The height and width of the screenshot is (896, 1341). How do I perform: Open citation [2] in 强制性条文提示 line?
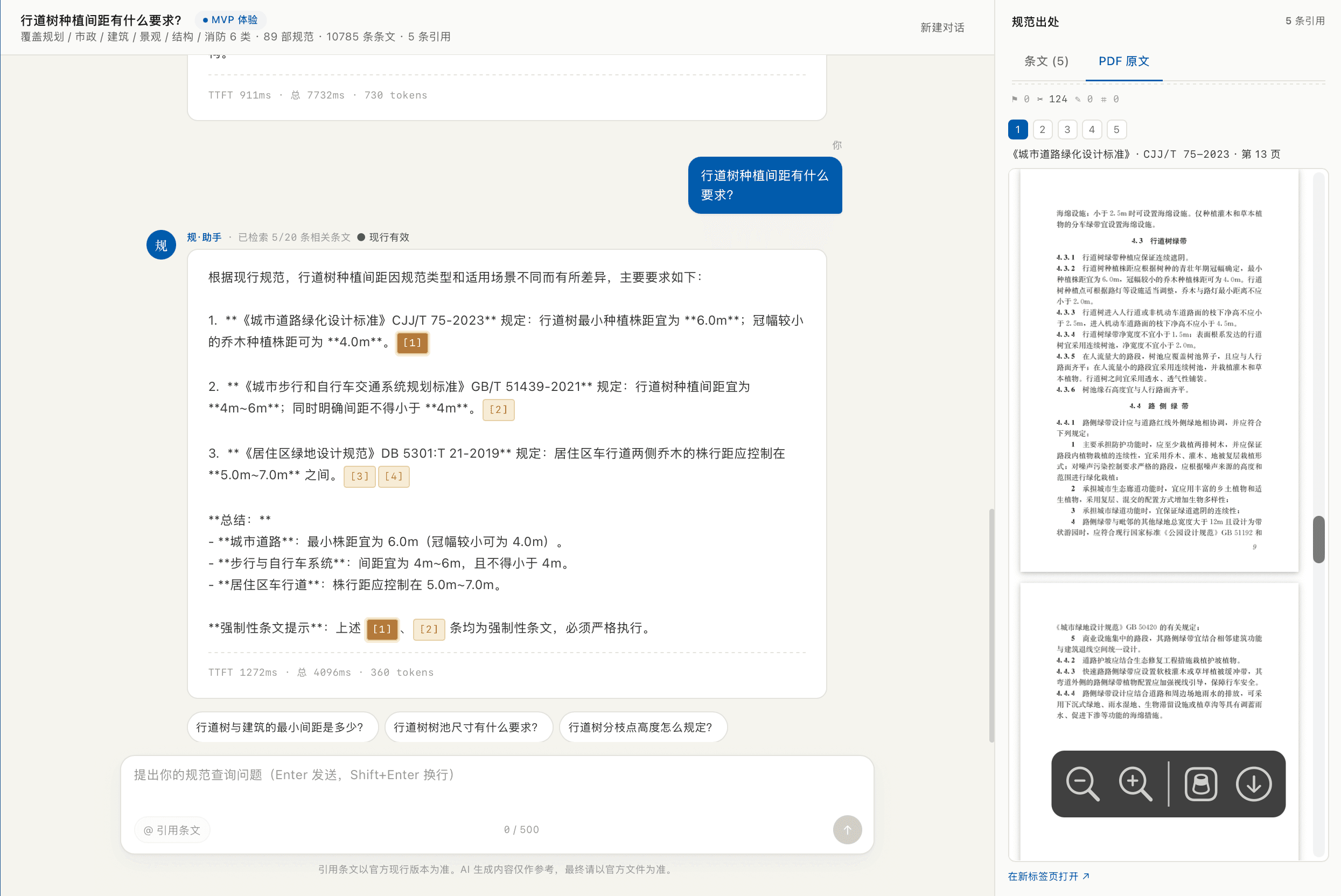click(x=429, y=629)
